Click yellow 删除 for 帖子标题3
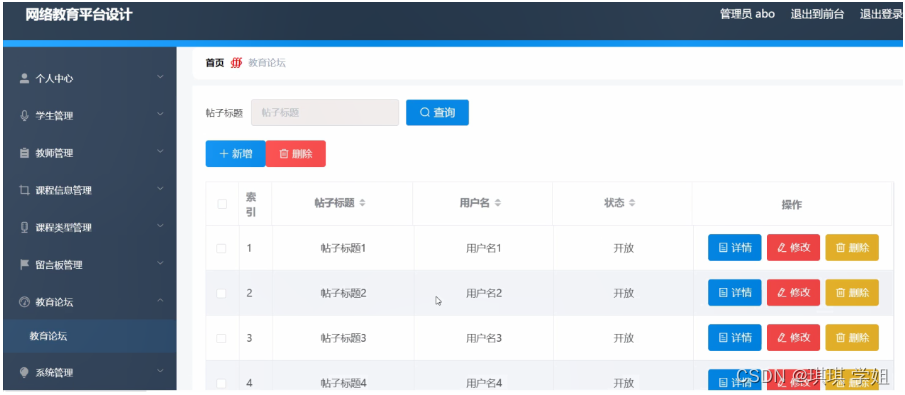 tap(852, 338)
